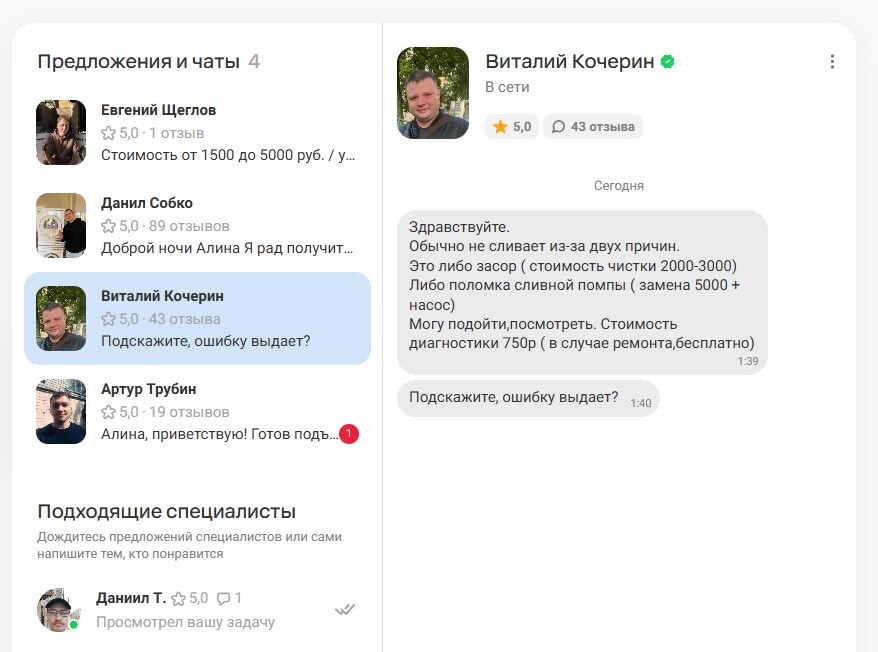Click the star rating icon under Евгений Щеглов

pyautogui.click(x=108, y=133)
